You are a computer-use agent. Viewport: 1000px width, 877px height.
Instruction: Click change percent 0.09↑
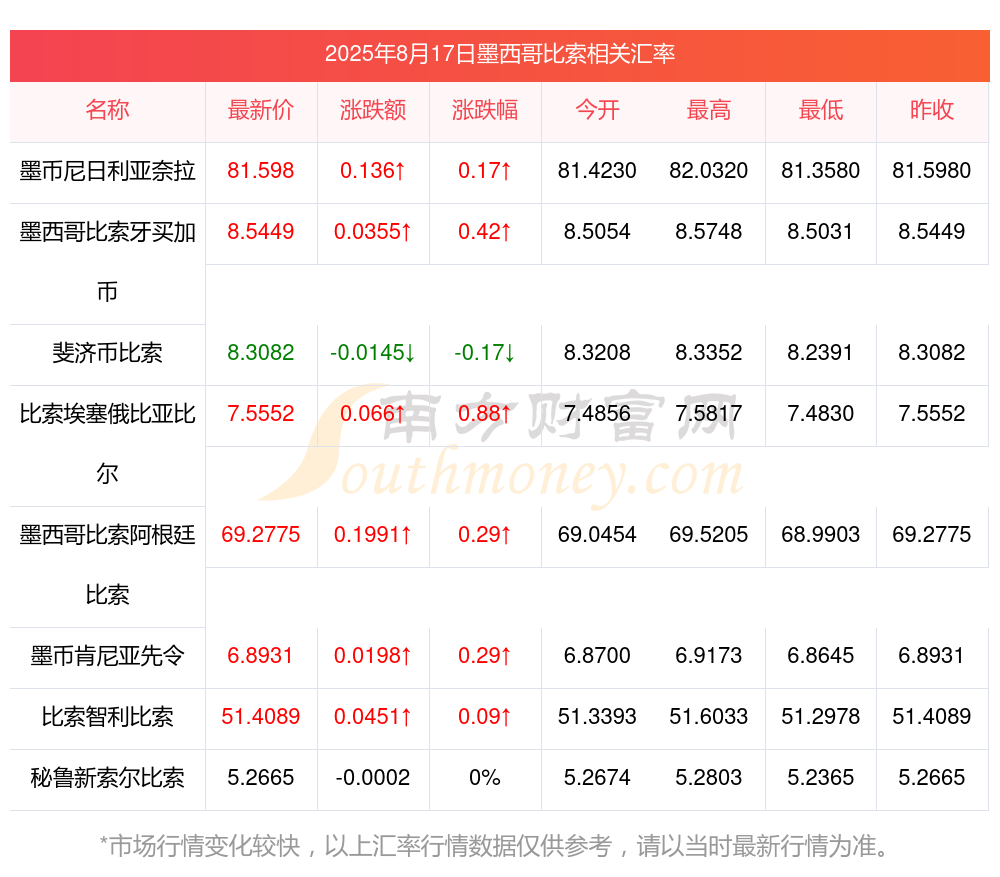485,717
